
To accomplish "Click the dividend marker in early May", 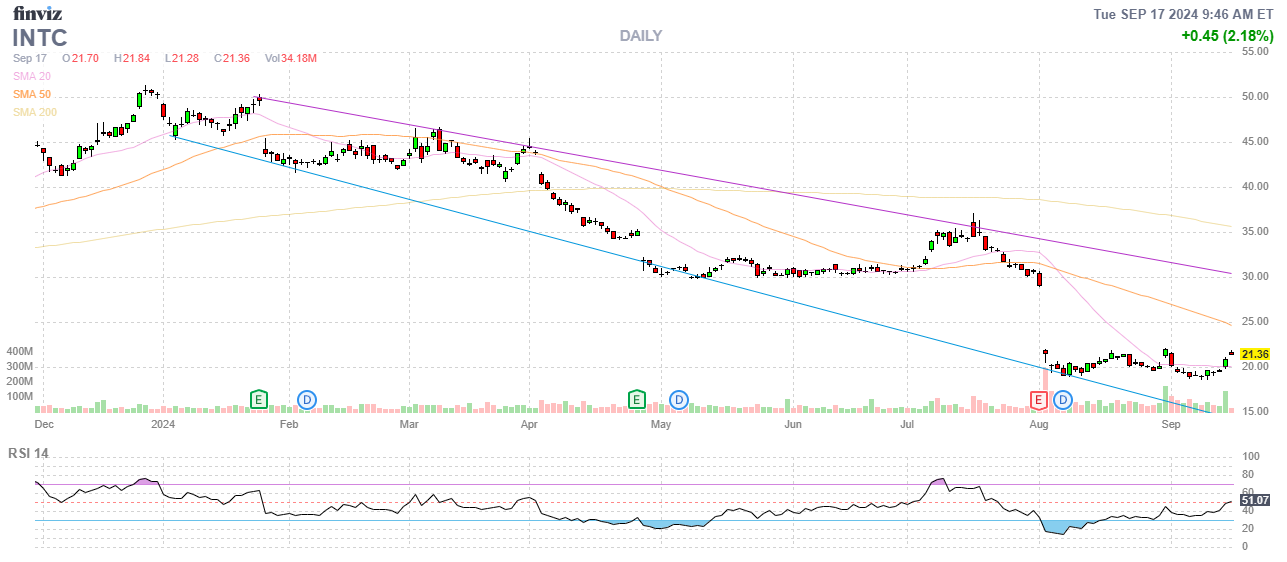I will click(x=679, y=400).
